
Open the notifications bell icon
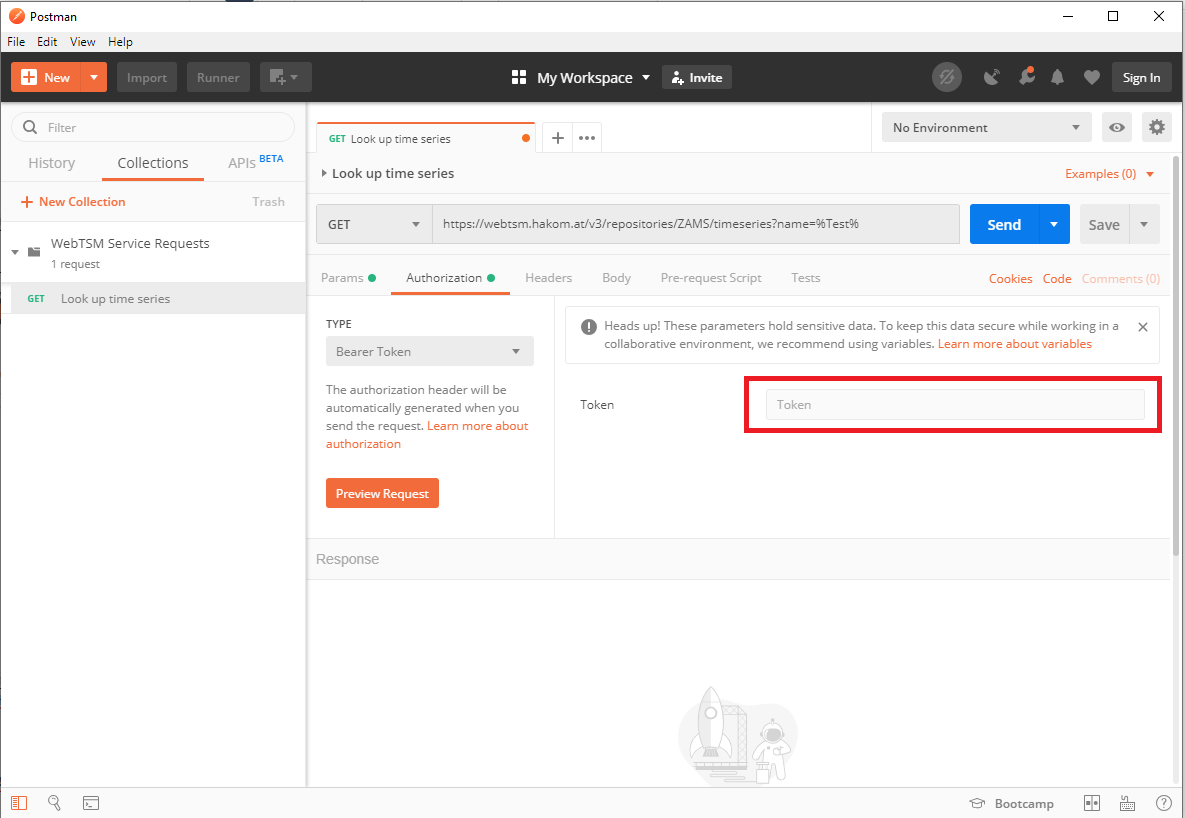tap(1058, 78)
